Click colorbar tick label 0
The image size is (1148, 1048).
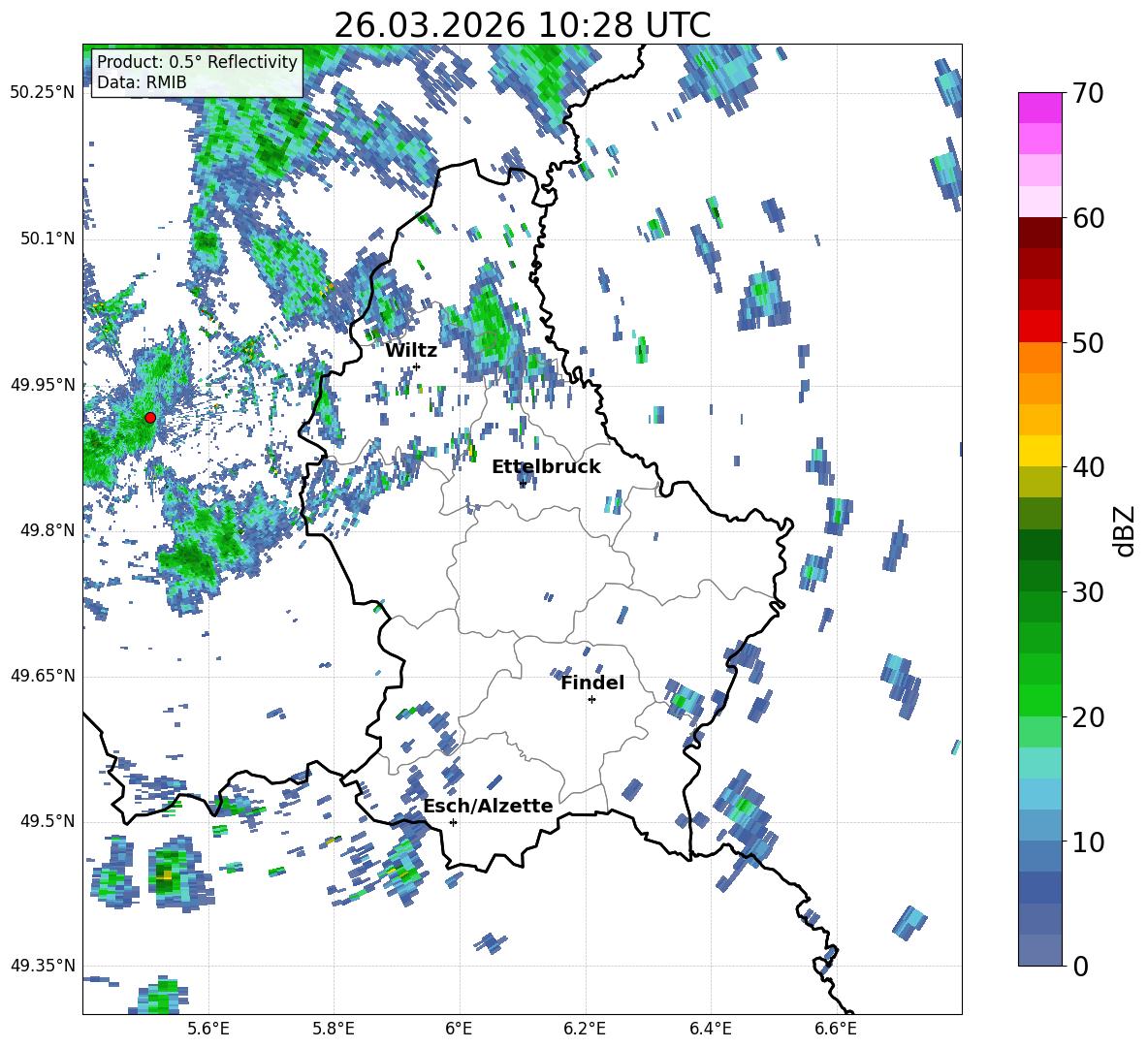(1080, 966)
